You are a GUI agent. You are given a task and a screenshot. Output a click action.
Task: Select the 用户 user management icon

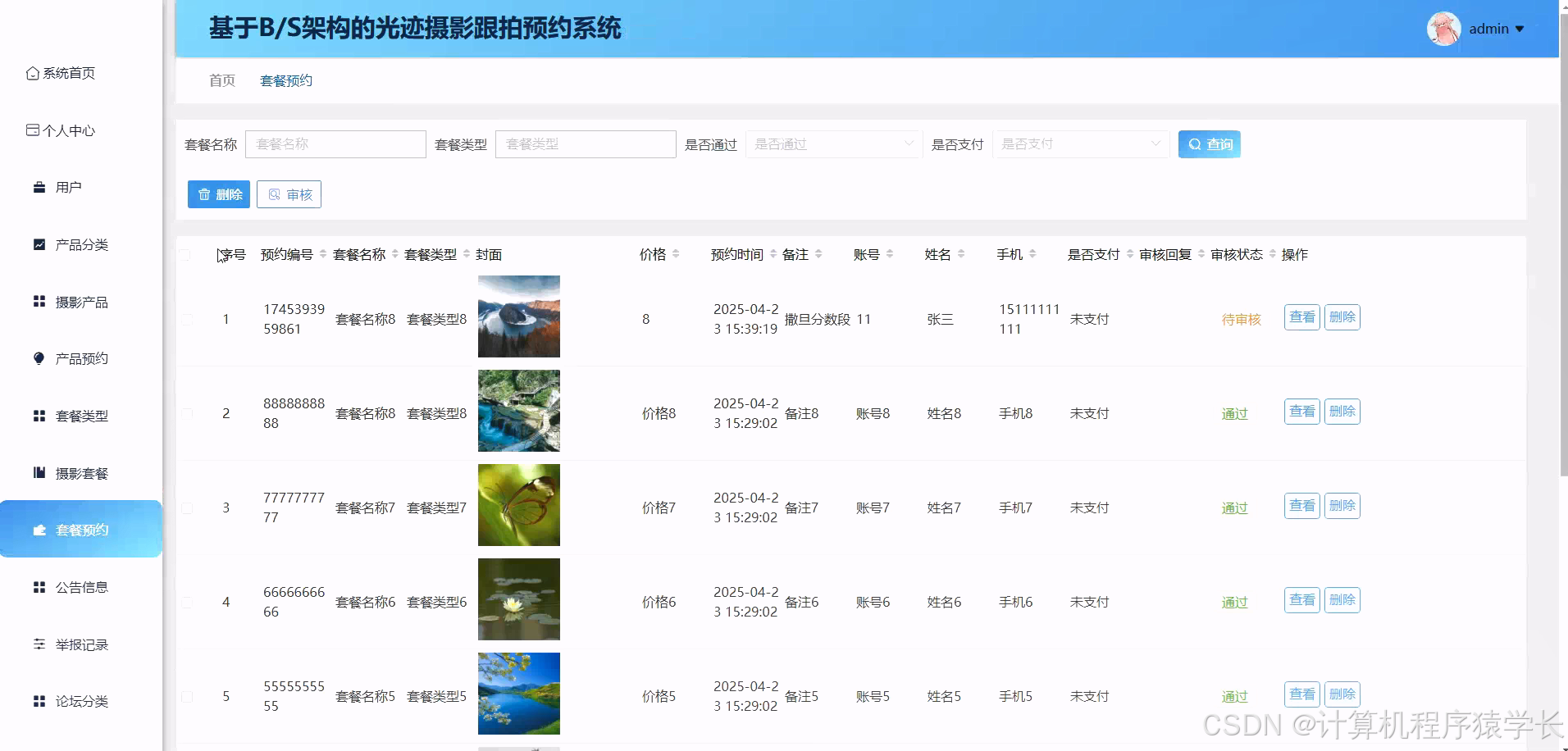[39, 187]
